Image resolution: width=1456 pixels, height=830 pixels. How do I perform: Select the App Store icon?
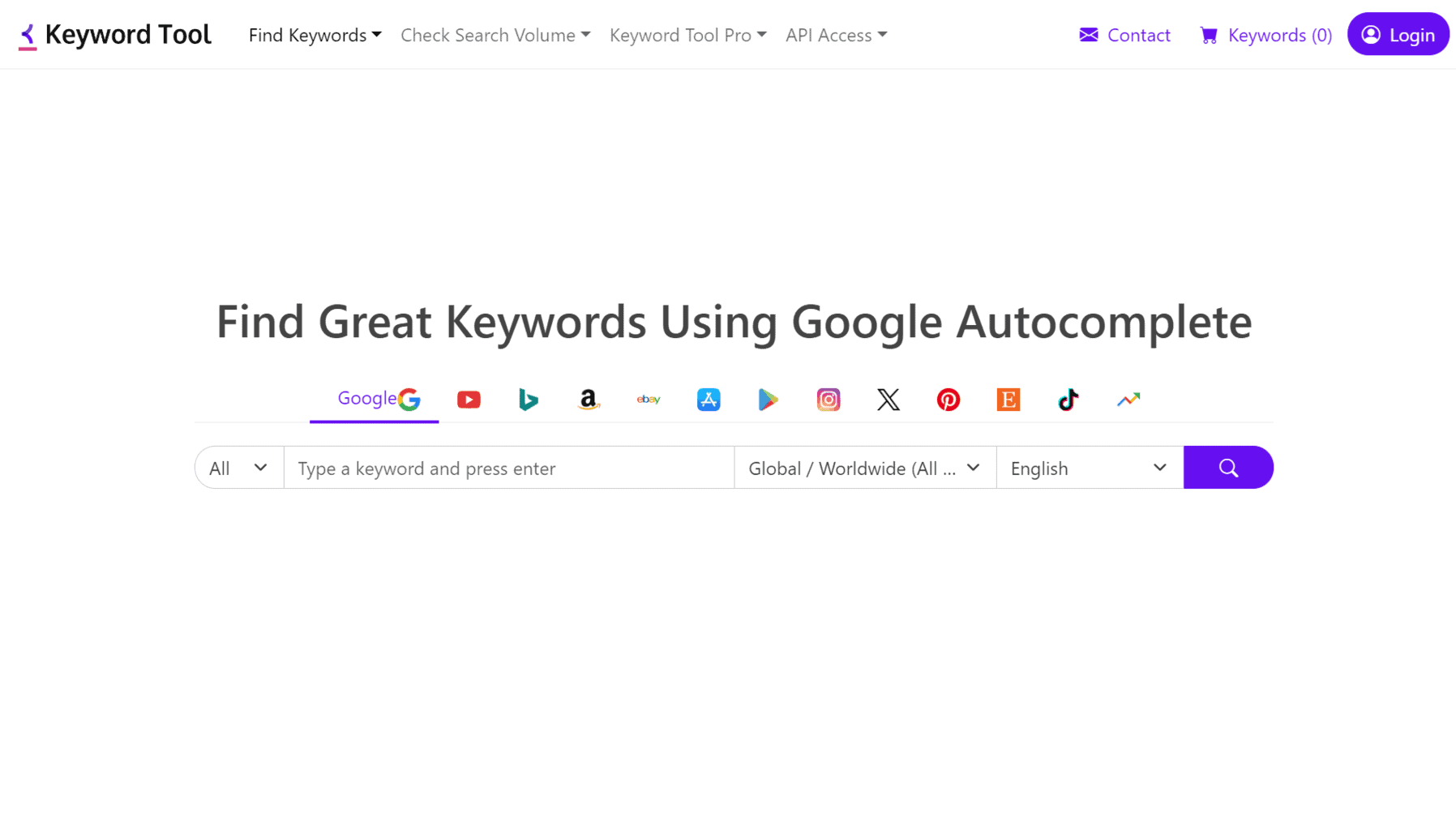point(709,399)
